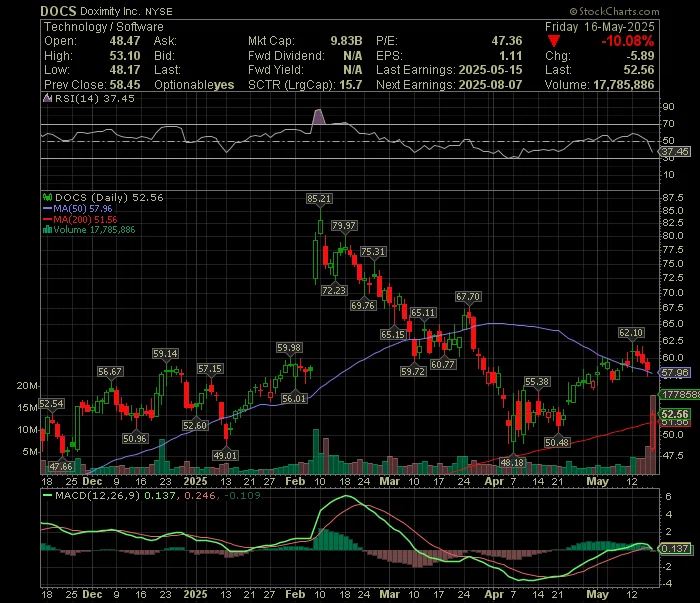Click the volume axis tag beginning 177858

679,394
